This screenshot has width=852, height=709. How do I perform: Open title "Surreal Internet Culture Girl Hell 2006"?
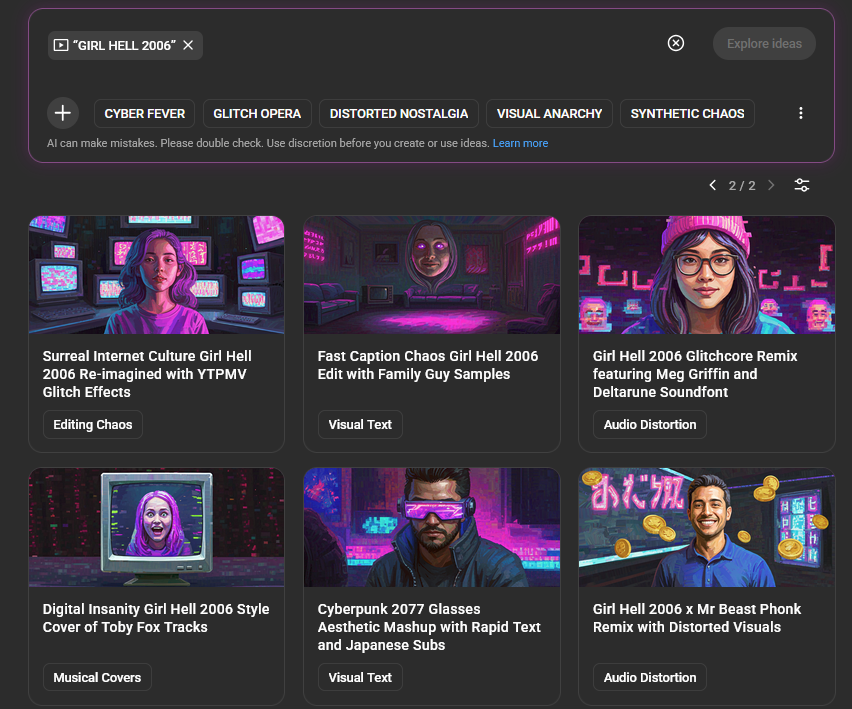(147, 374)
